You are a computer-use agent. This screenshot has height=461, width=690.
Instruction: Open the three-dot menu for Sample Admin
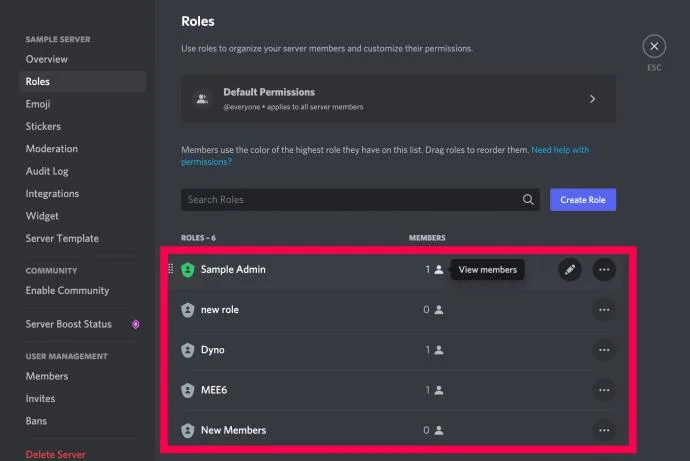pyautogui.click(x=604, y=269)
